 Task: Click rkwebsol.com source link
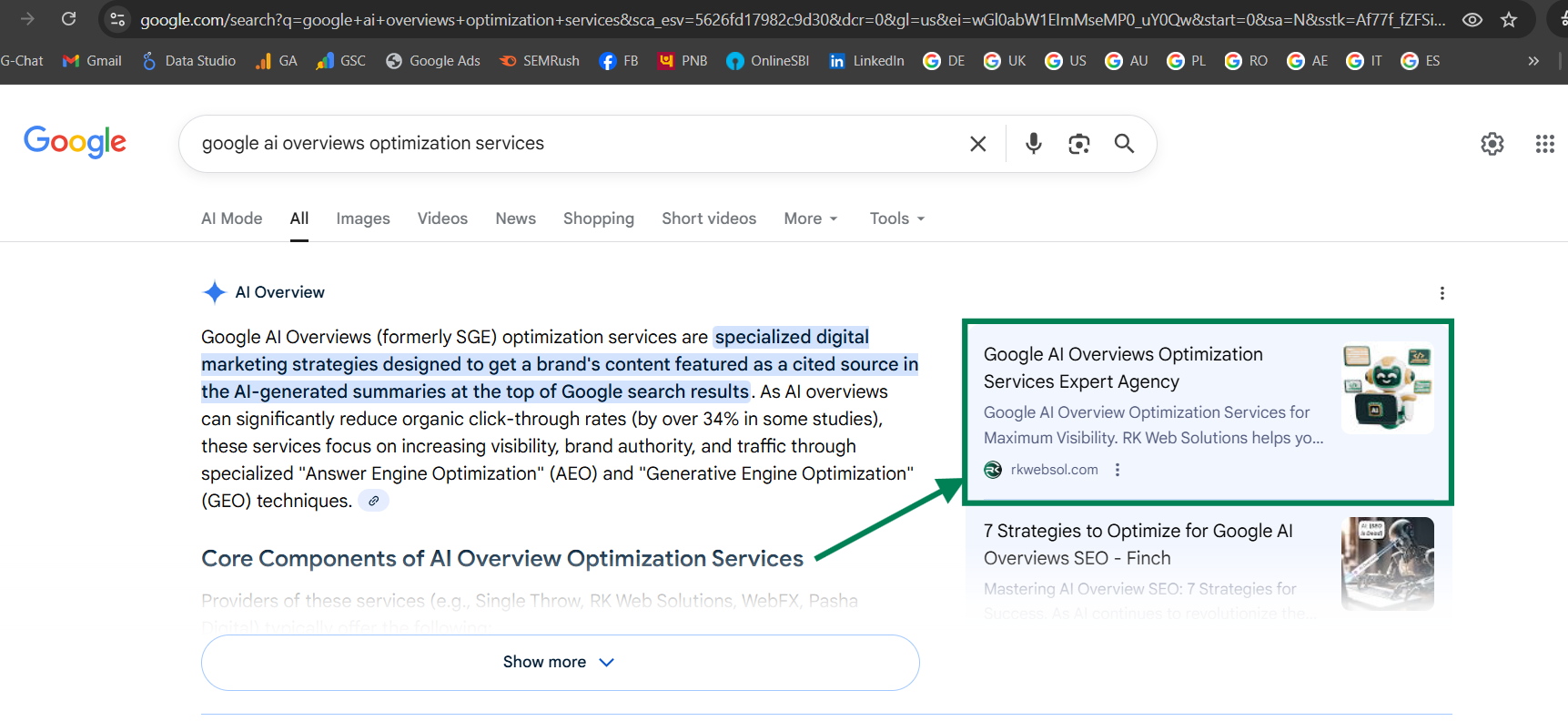coord(1054,470)
